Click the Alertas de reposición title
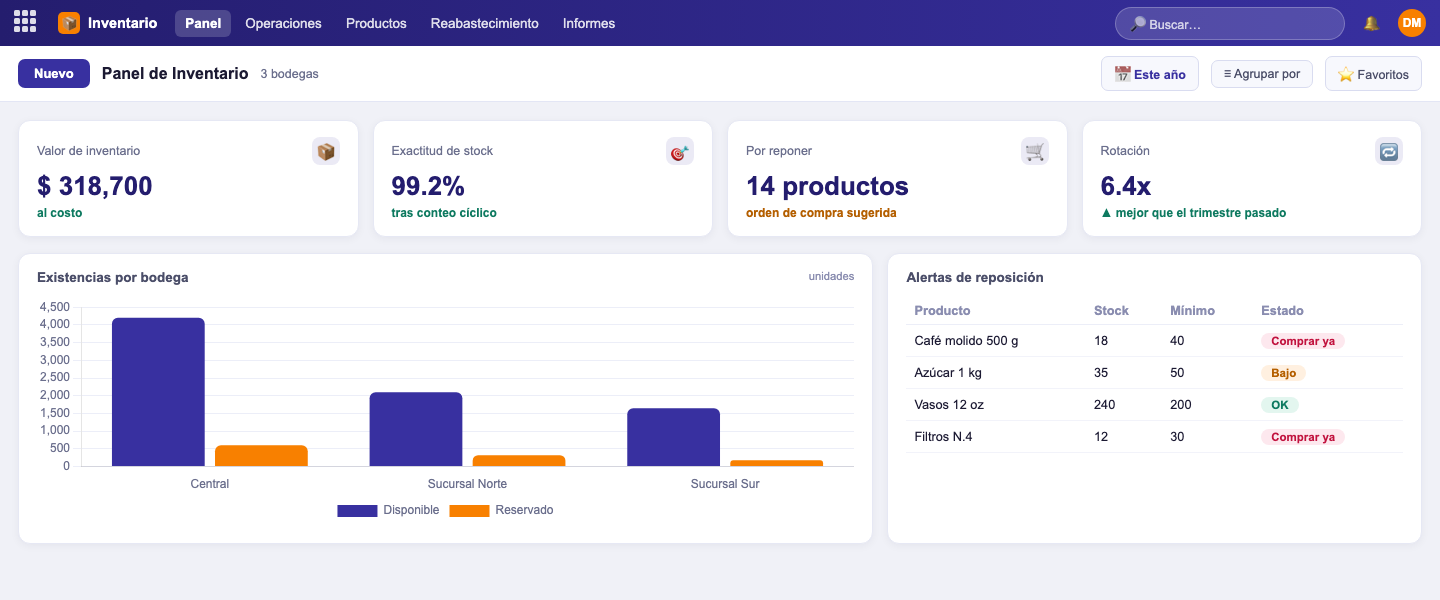Screen dimensions: 1440x600 pos(975,278)
